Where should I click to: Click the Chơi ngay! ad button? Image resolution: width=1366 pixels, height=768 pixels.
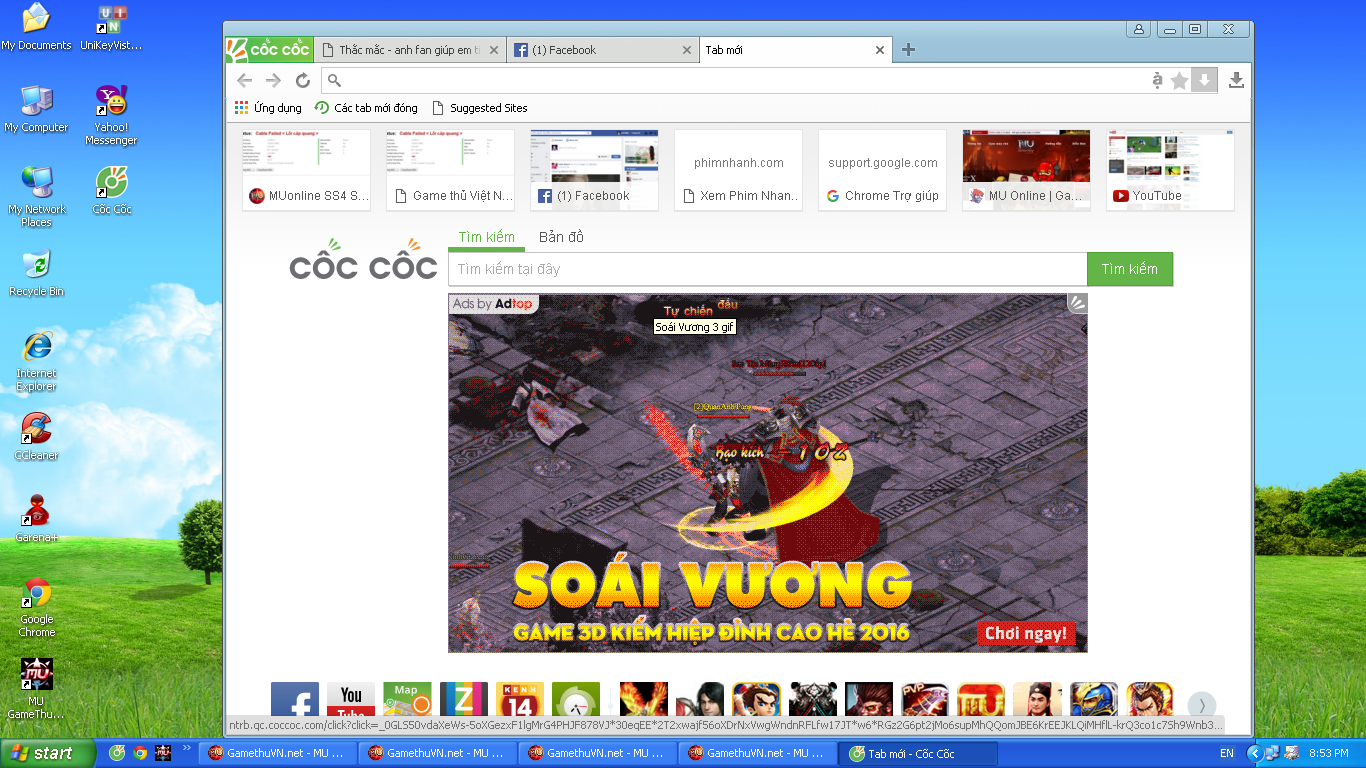pyautogui.click(x=1026, y=633)
